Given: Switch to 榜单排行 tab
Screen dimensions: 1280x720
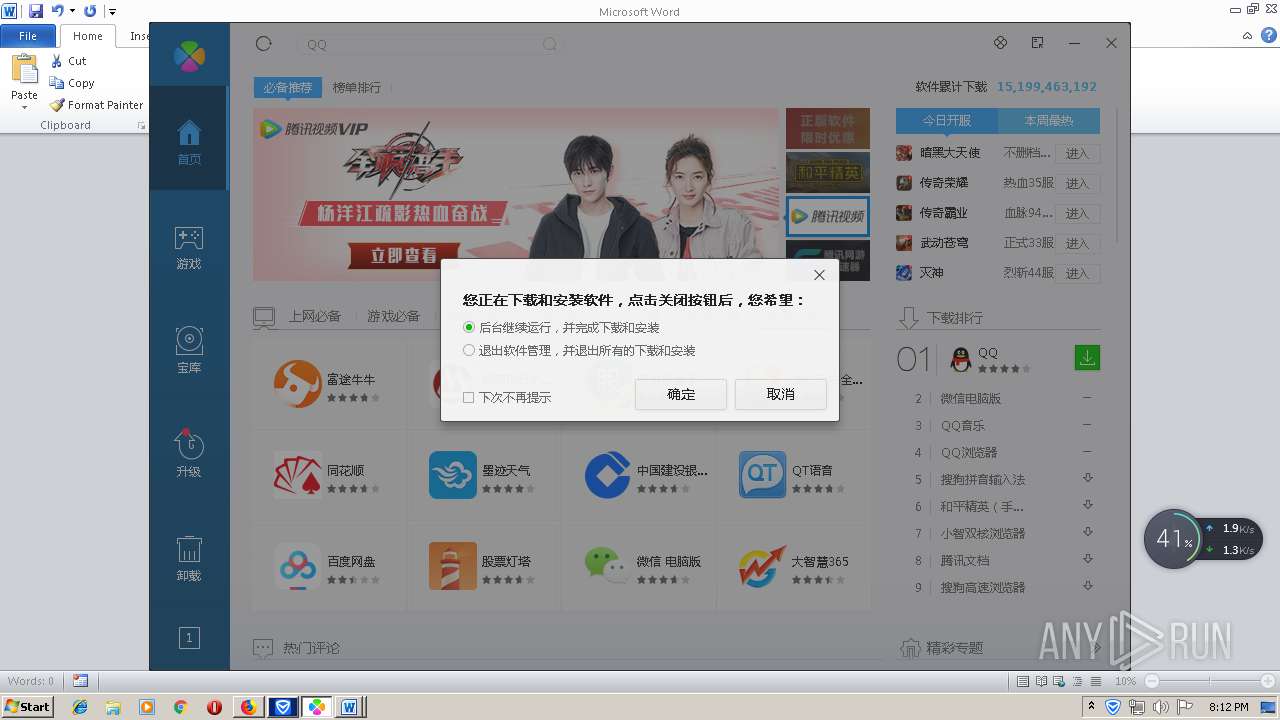Looking at the screenshot, I should coord(357,88).
